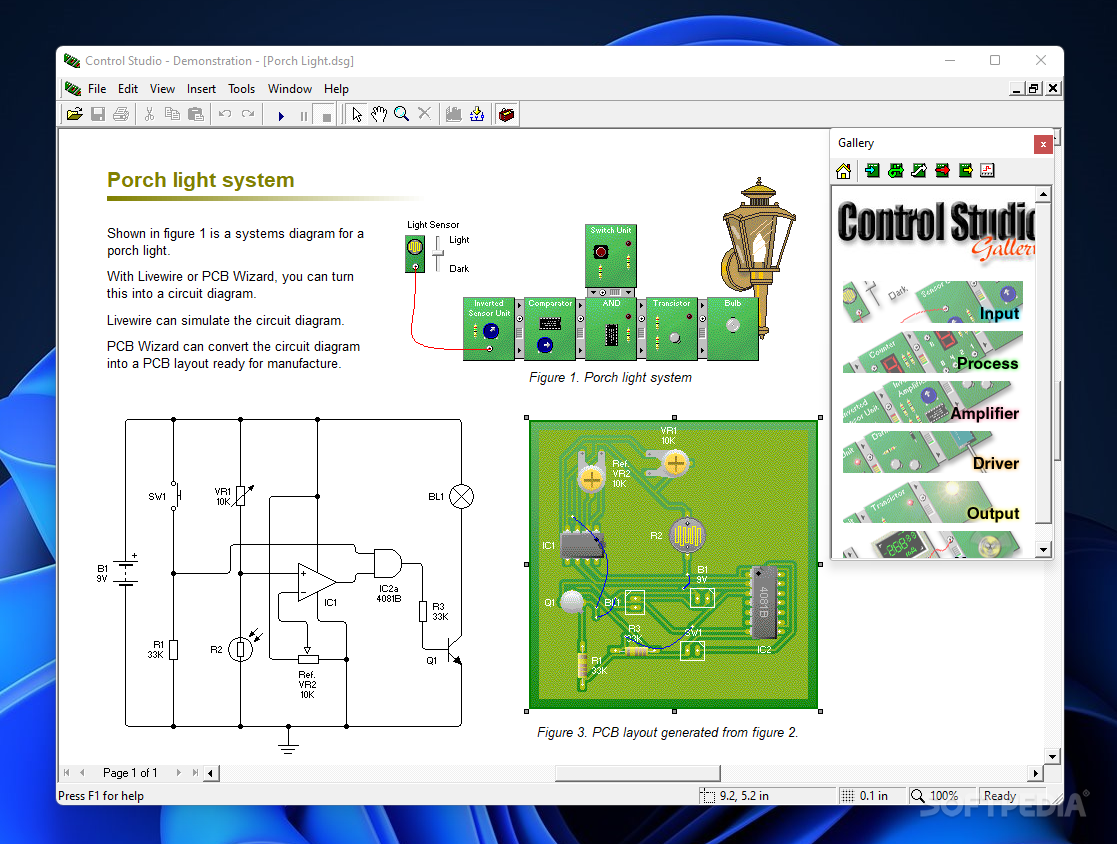The height and width of the screenshot is (844, 1117).
Task: Toggle the red toolbox Gallery icon
Action: click(506, 114)
